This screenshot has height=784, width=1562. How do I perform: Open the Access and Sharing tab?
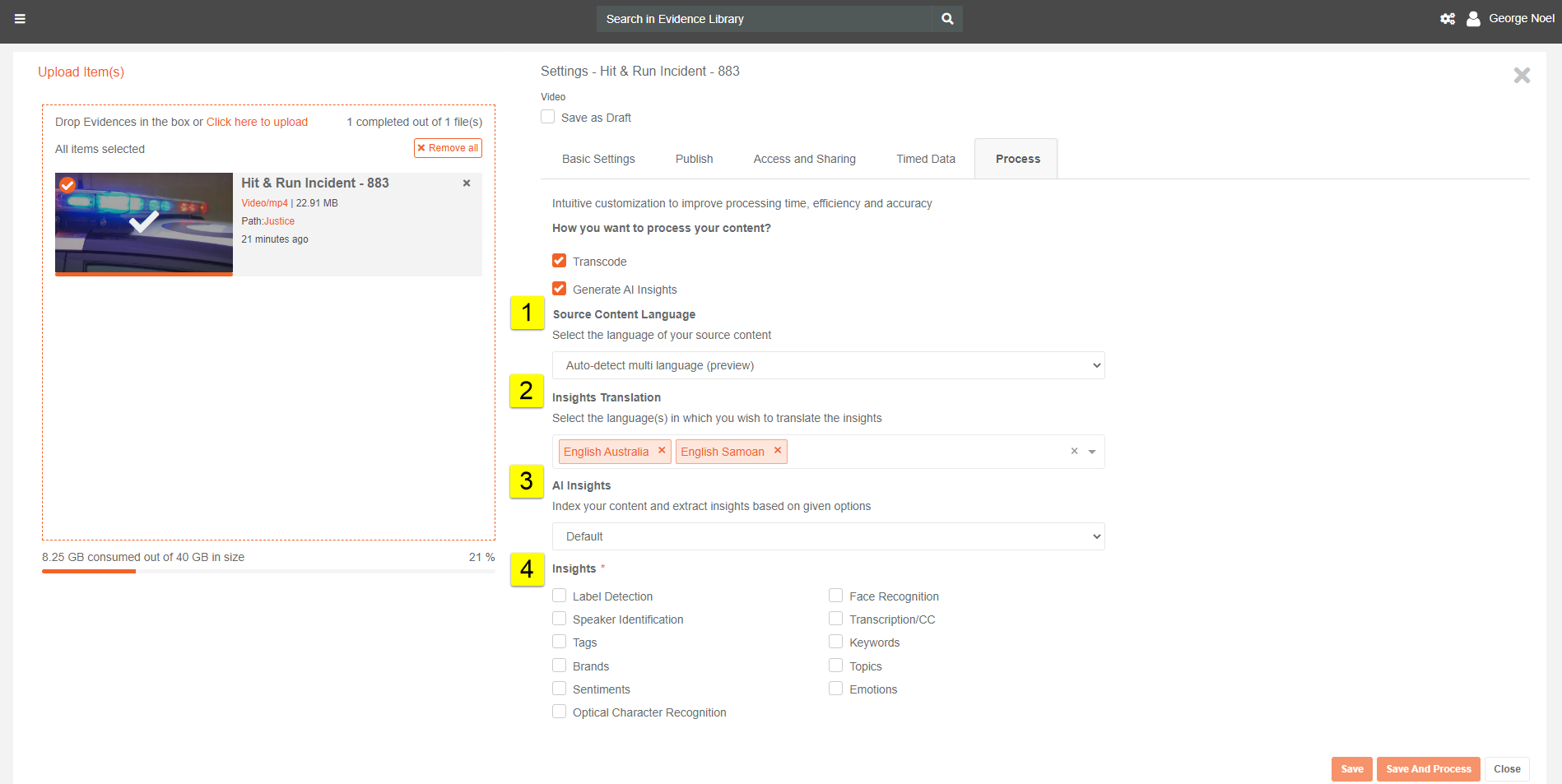[x=804, y=159]
